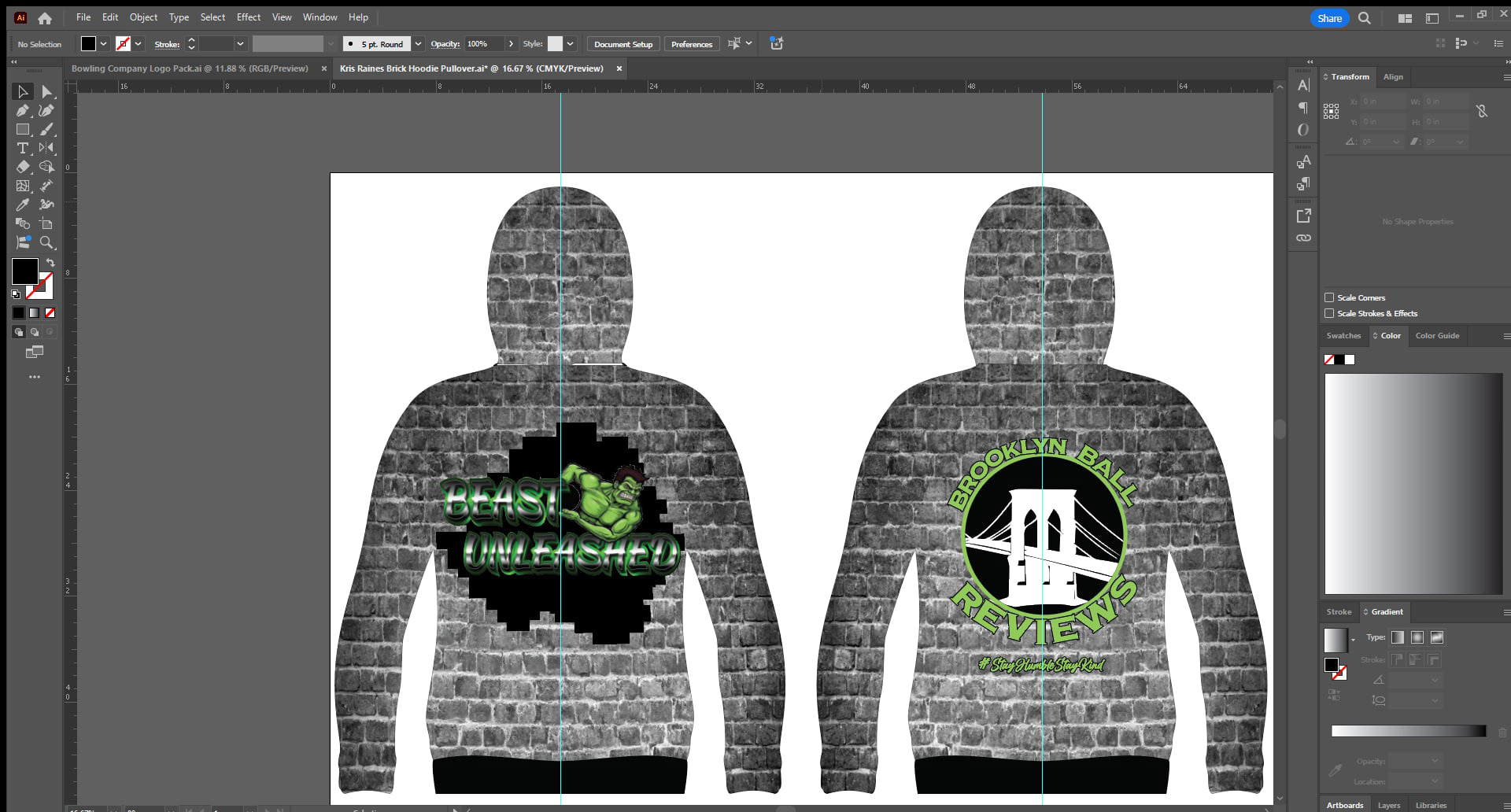Open the File menu
1511x812 pixels.
pos(83,17)
